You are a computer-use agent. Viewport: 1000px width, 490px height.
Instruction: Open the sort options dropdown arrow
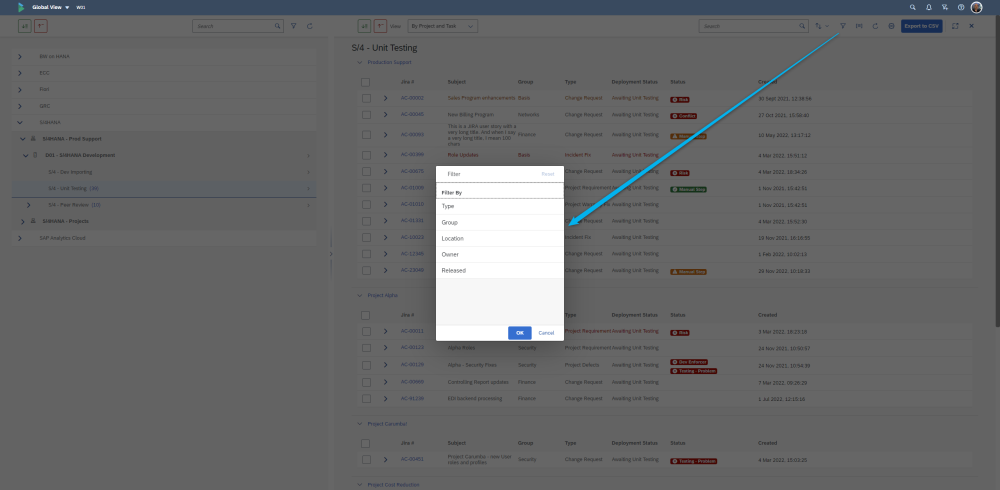click(827, 26)
